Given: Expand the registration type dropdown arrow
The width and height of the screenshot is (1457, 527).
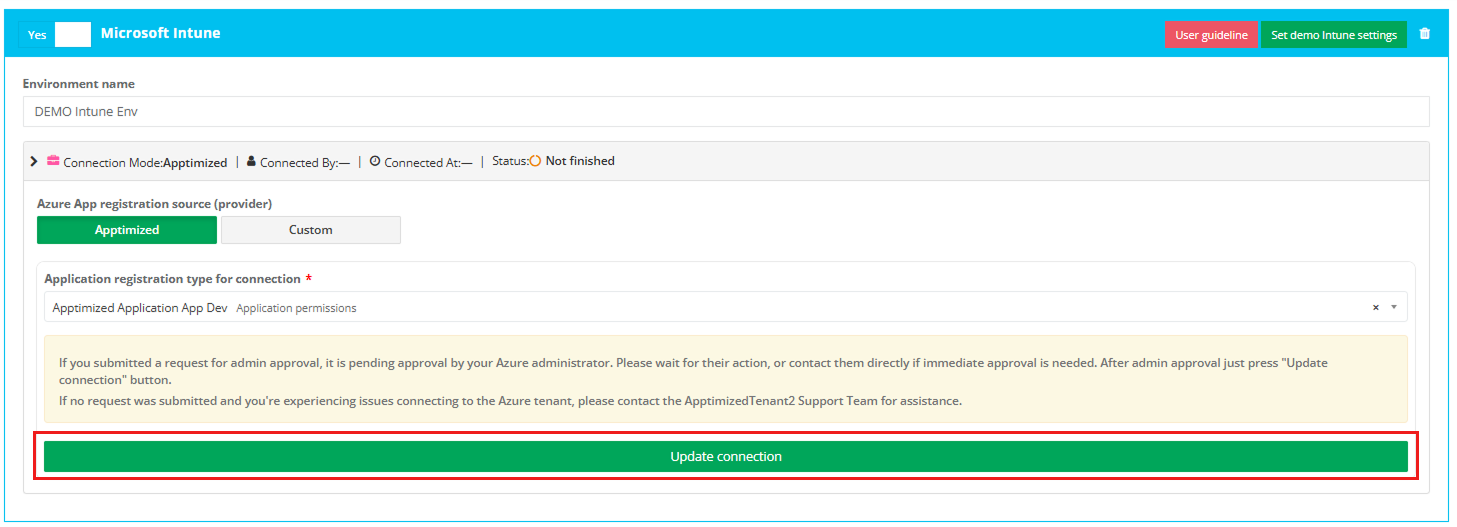Looking at the screenshot, I should click(1394, 308).
